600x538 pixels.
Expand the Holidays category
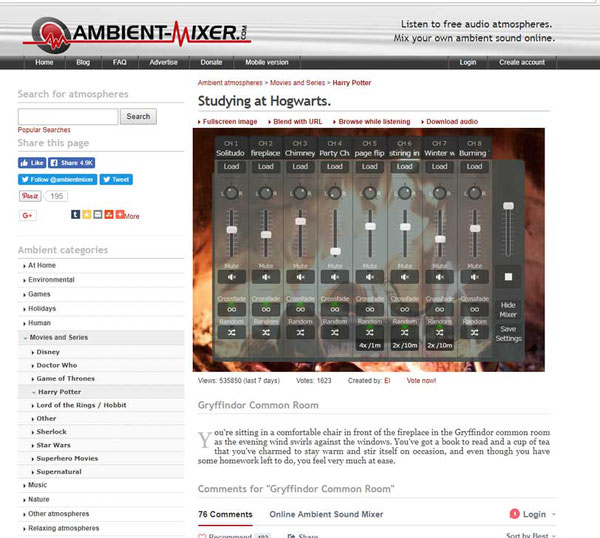coord(42,308)
